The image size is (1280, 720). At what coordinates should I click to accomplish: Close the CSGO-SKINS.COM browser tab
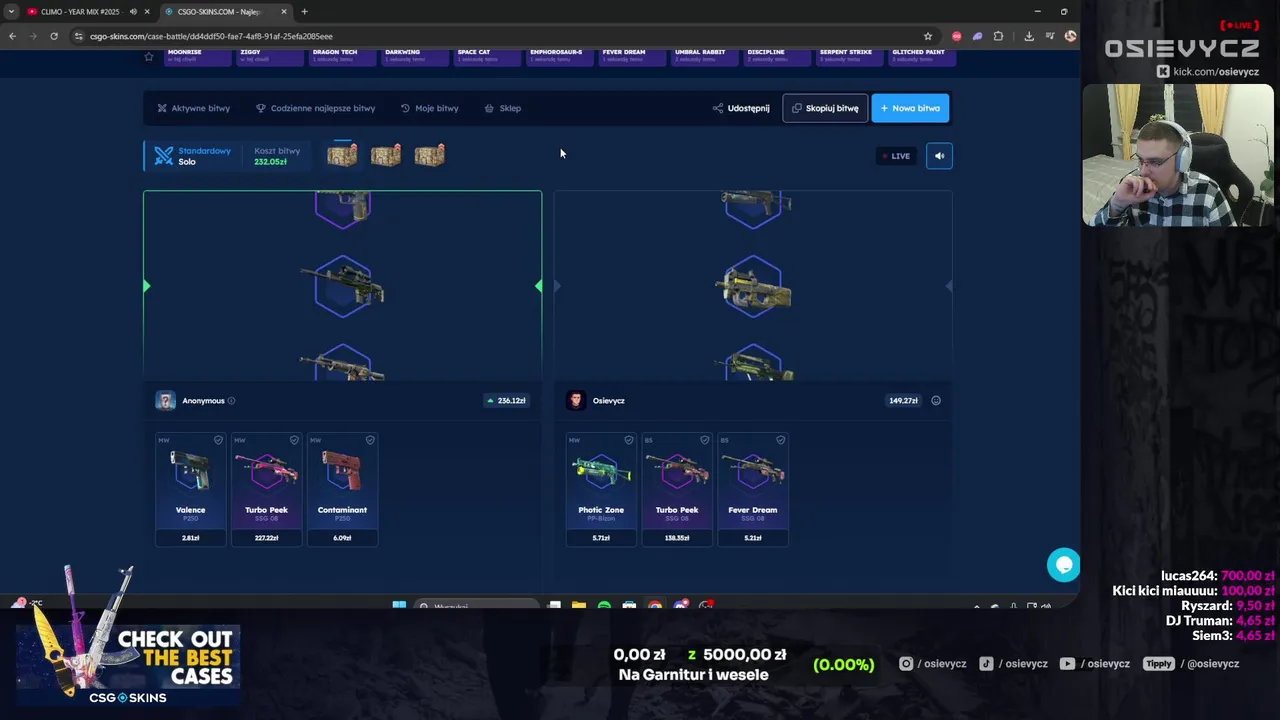tap(284, 12)
